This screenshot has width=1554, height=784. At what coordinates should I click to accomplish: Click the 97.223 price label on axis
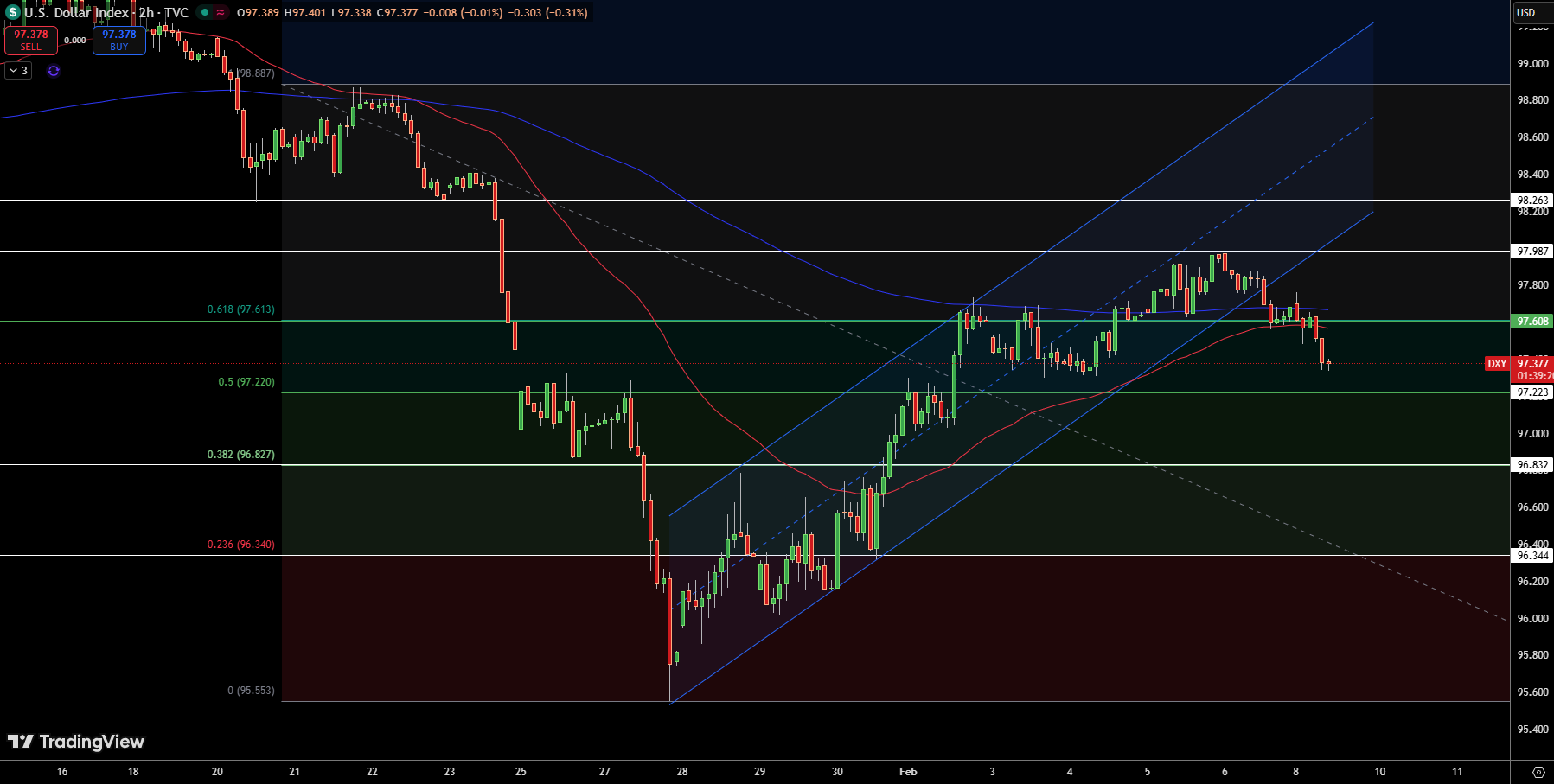pyautogui.click(x=1533, y=392)
